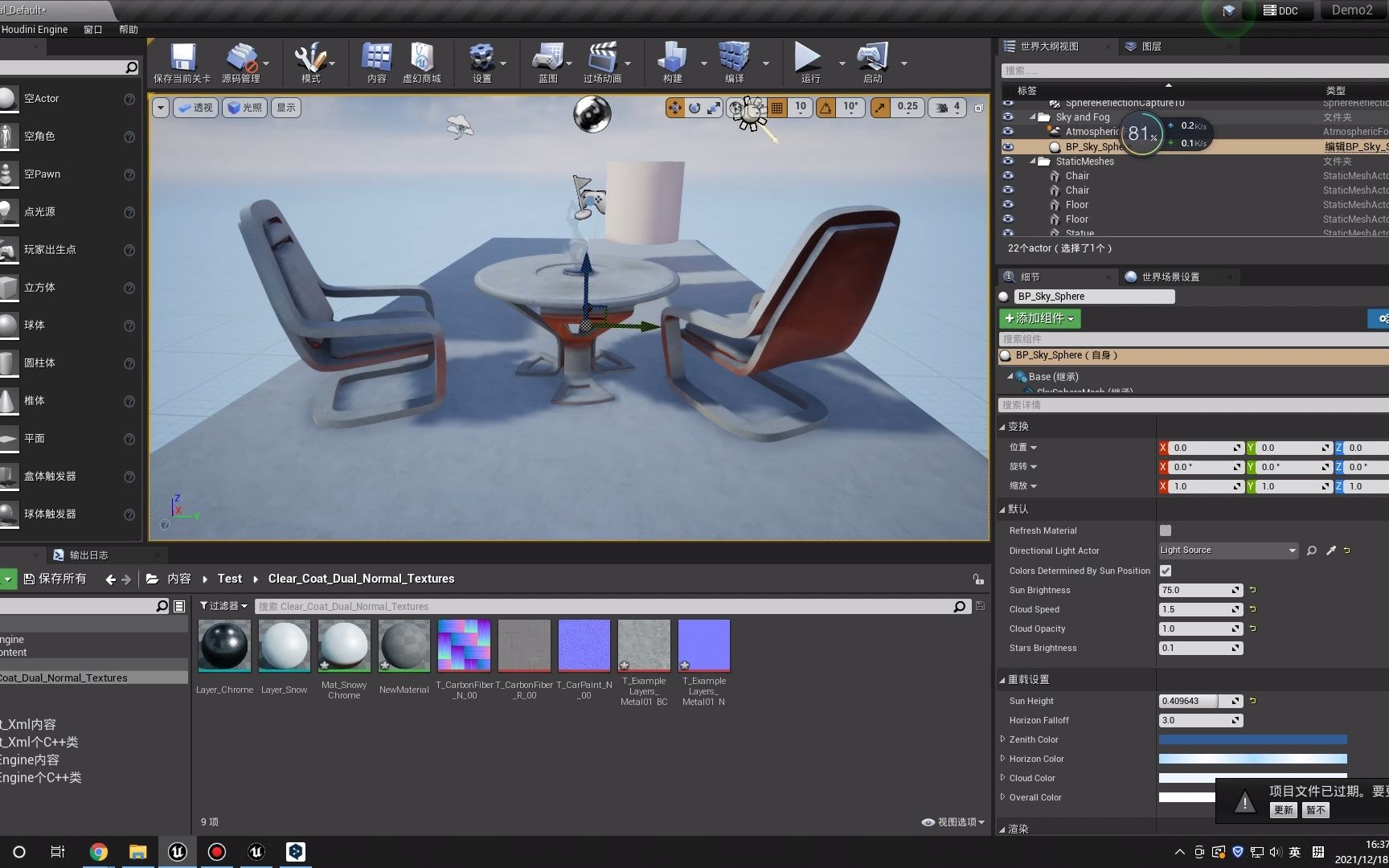
Task: Click the 更新 (Update) button in the popup
Action: (x=1283, y=809)
